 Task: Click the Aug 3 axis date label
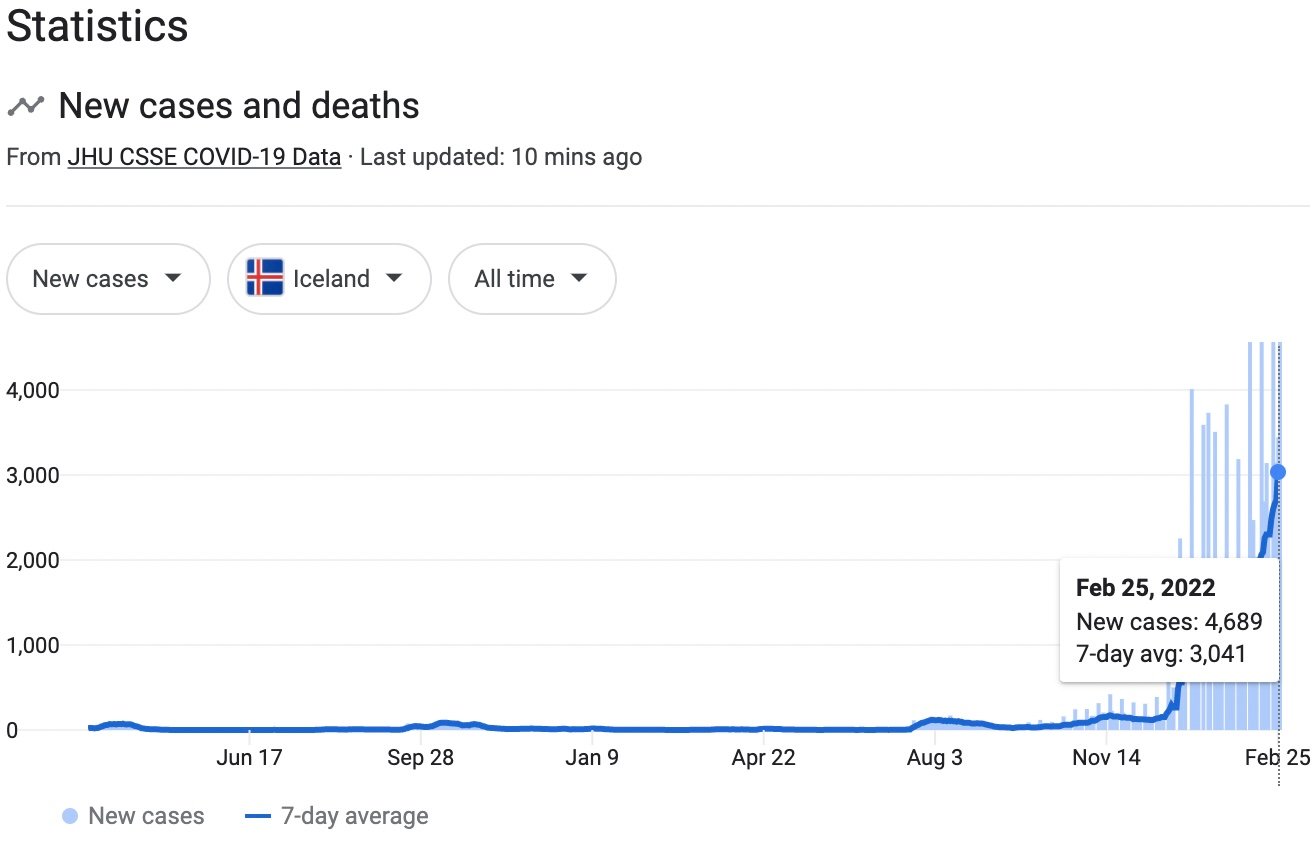pyautogui.click(x=935, y=758)
